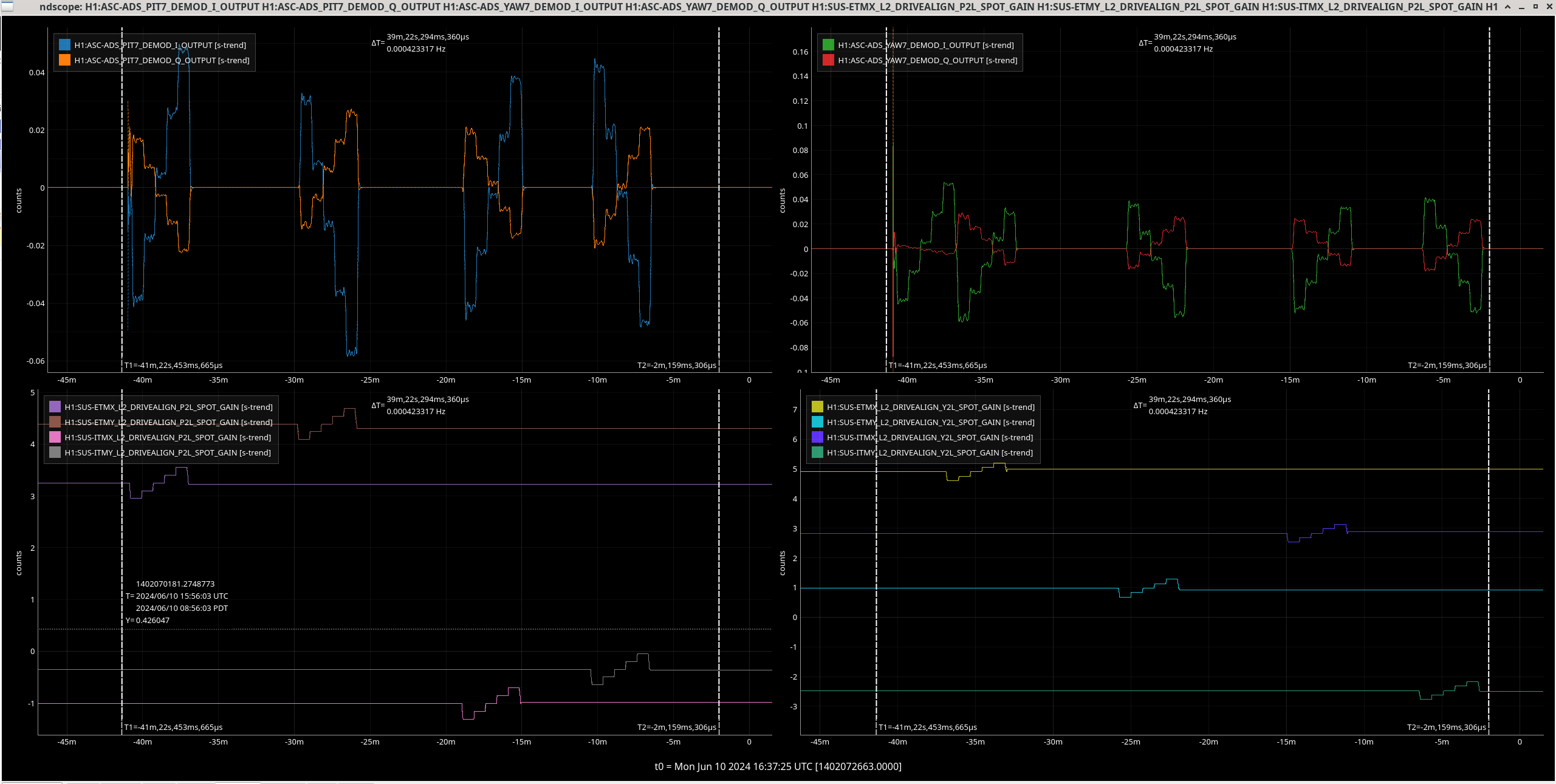The width and height of the screenshot is (1556, 784).
Task: Click the orange PIT7_DEMOD_Q_OUTPUT legend swatch
Action: [x=64, y=60]
